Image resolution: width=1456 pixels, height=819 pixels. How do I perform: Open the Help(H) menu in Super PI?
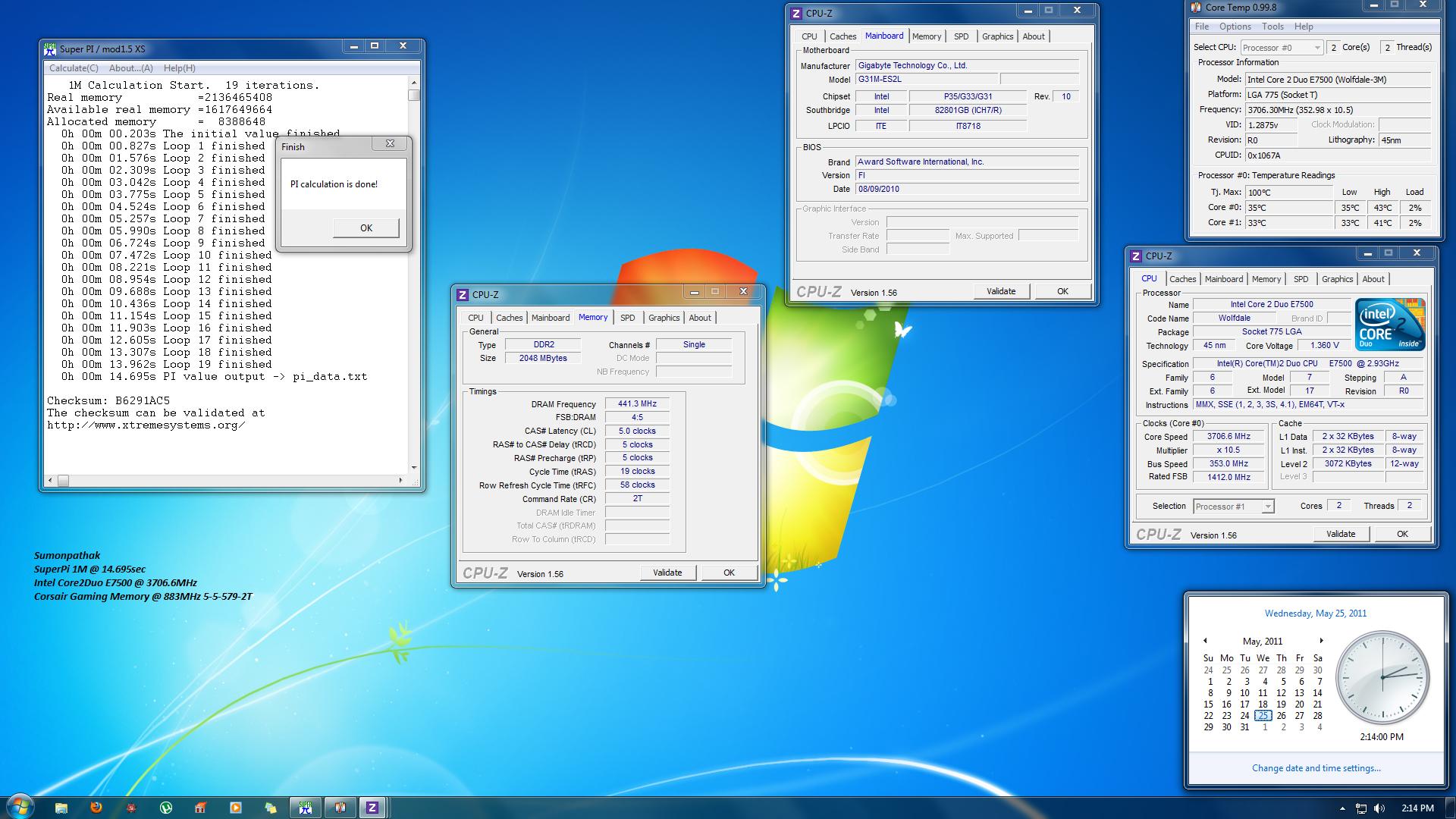pos(180,67)
